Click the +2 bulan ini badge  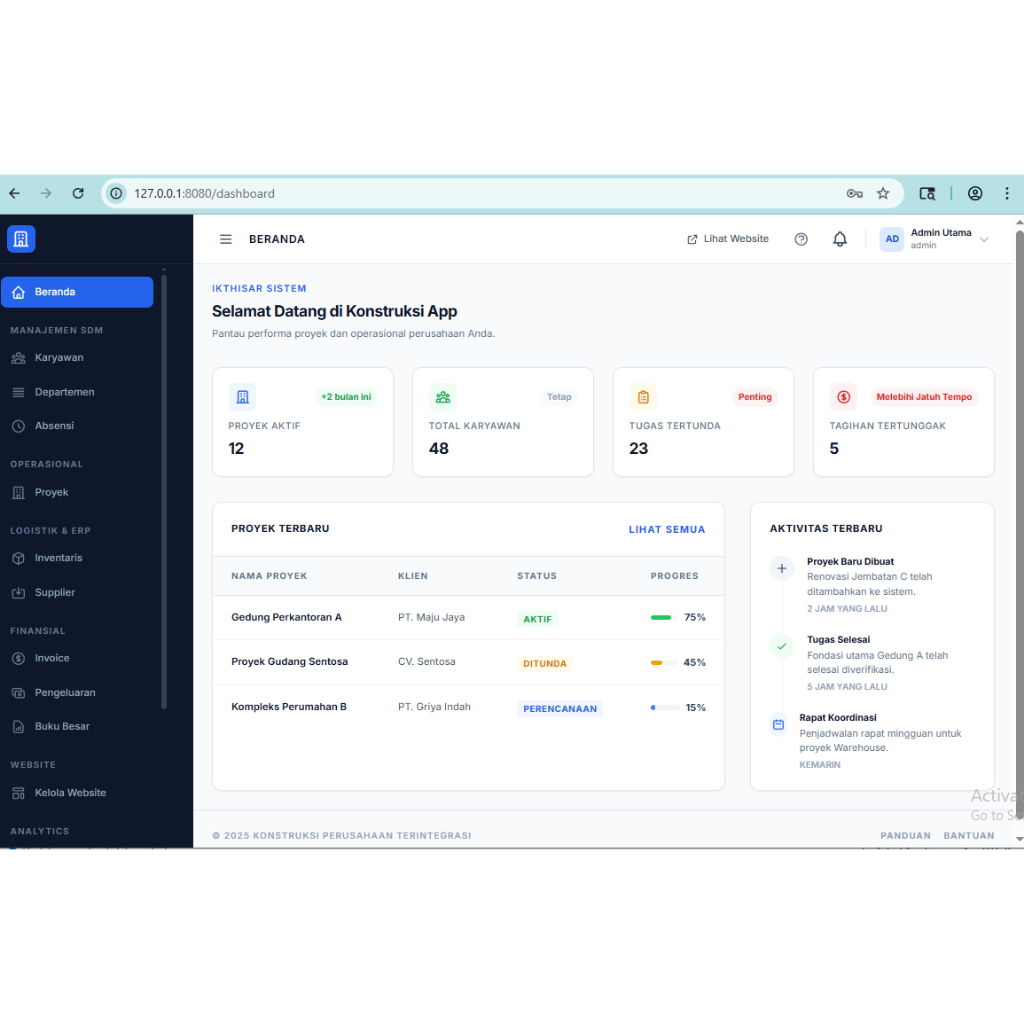(345, 397)
